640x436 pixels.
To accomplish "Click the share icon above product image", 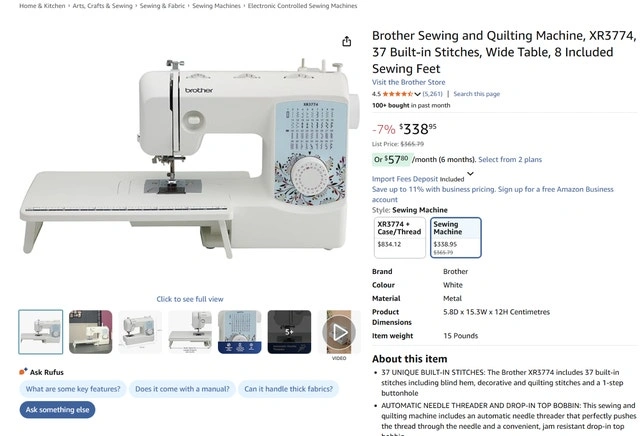I will (346, 41).
